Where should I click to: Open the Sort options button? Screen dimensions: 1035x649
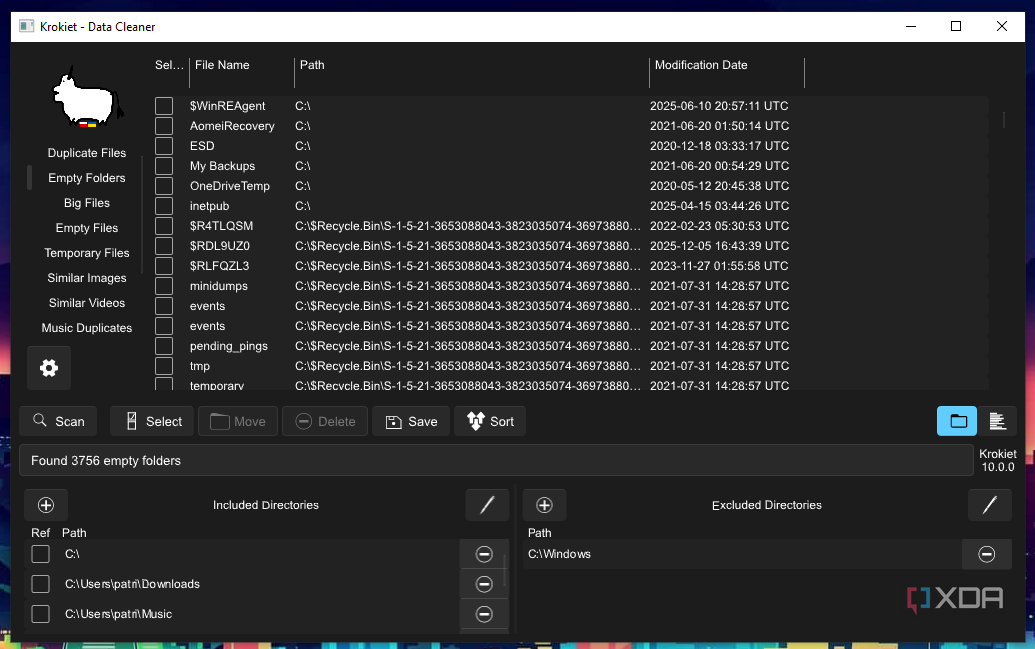(490, 421)
